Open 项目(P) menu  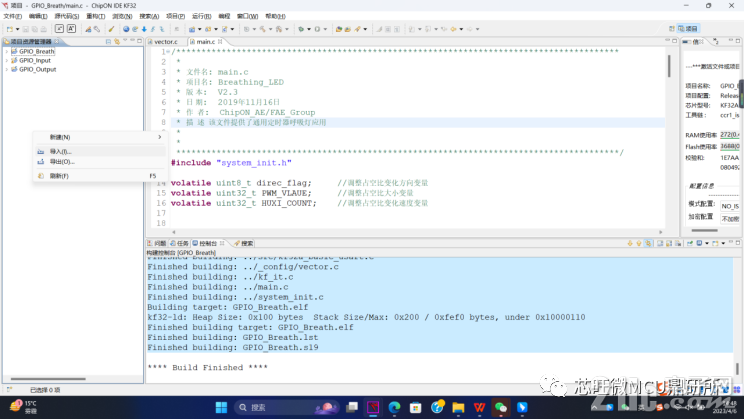[x=175, y=16]
